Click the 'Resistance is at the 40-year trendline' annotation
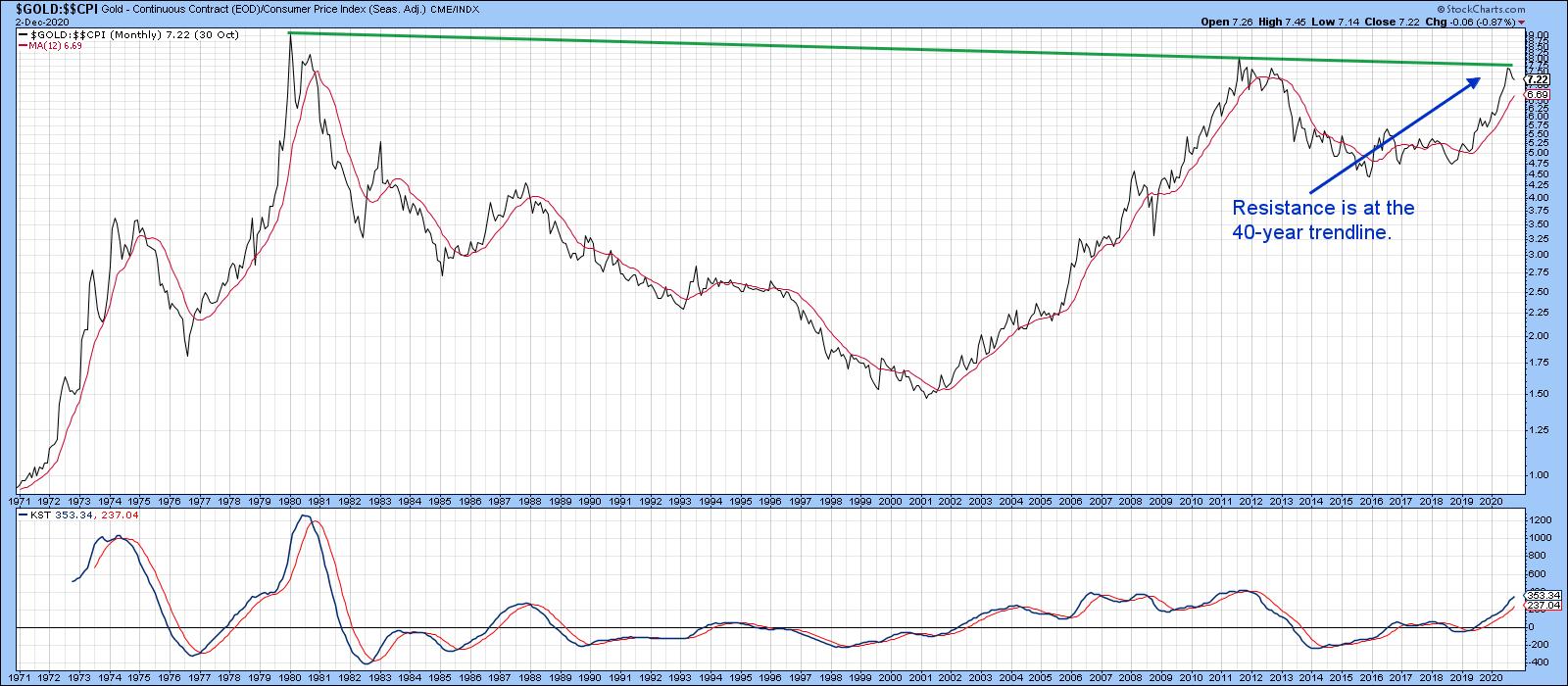The width and height of the screenshot is (1568, 686). [1323, 220]
